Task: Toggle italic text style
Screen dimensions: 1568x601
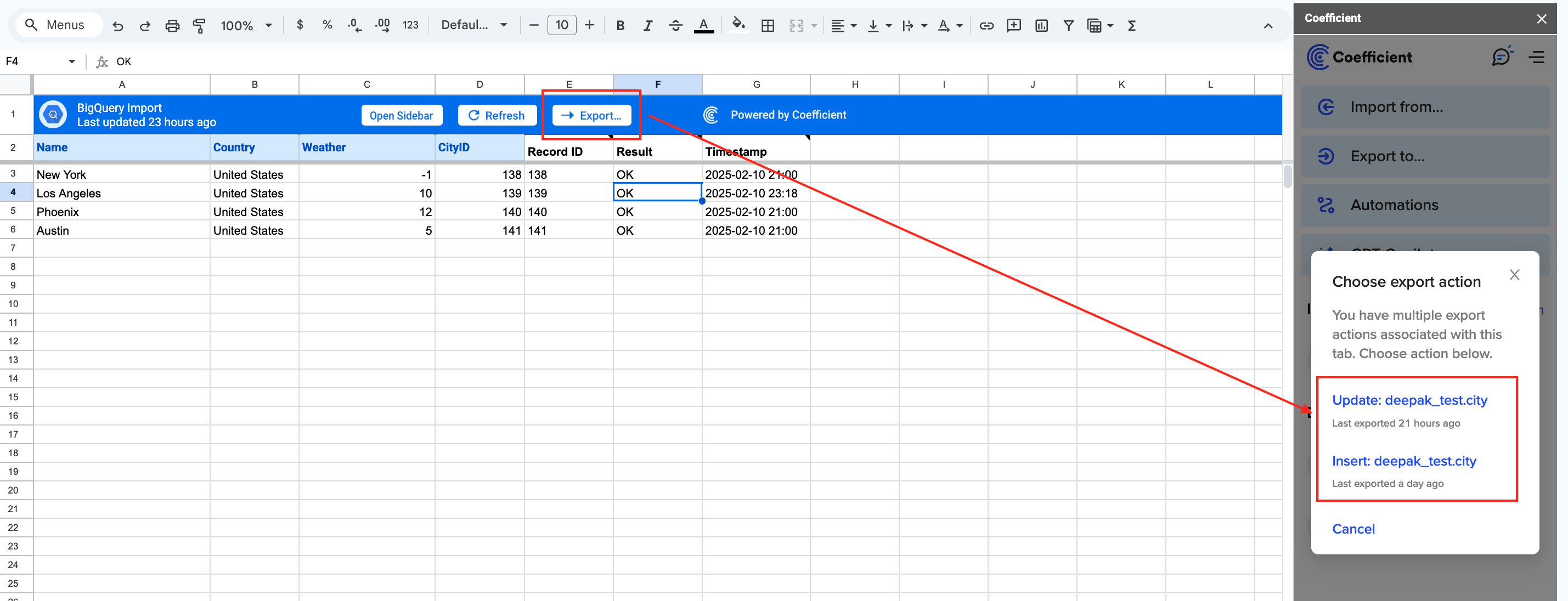Action: 647,26
